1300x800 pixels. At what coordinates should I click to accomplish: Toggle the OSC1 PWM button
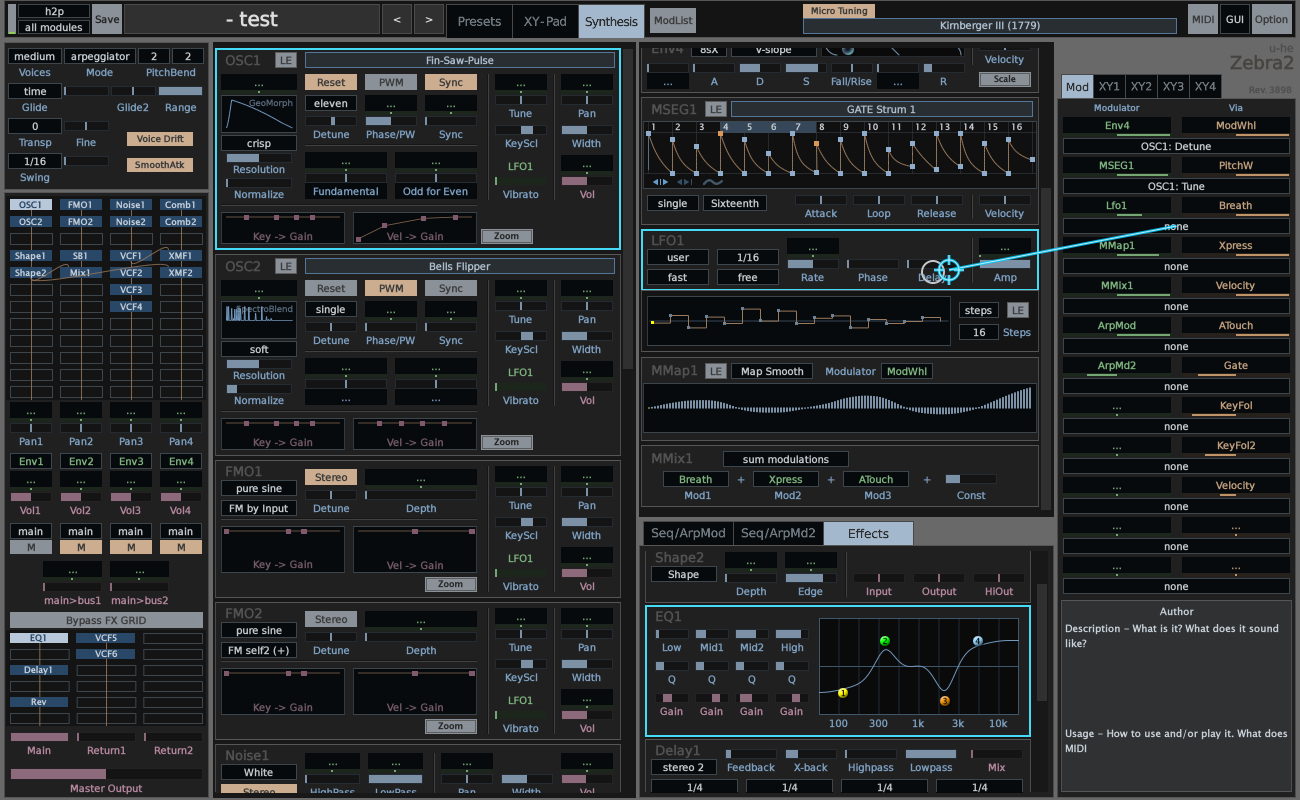coord(391,82)
